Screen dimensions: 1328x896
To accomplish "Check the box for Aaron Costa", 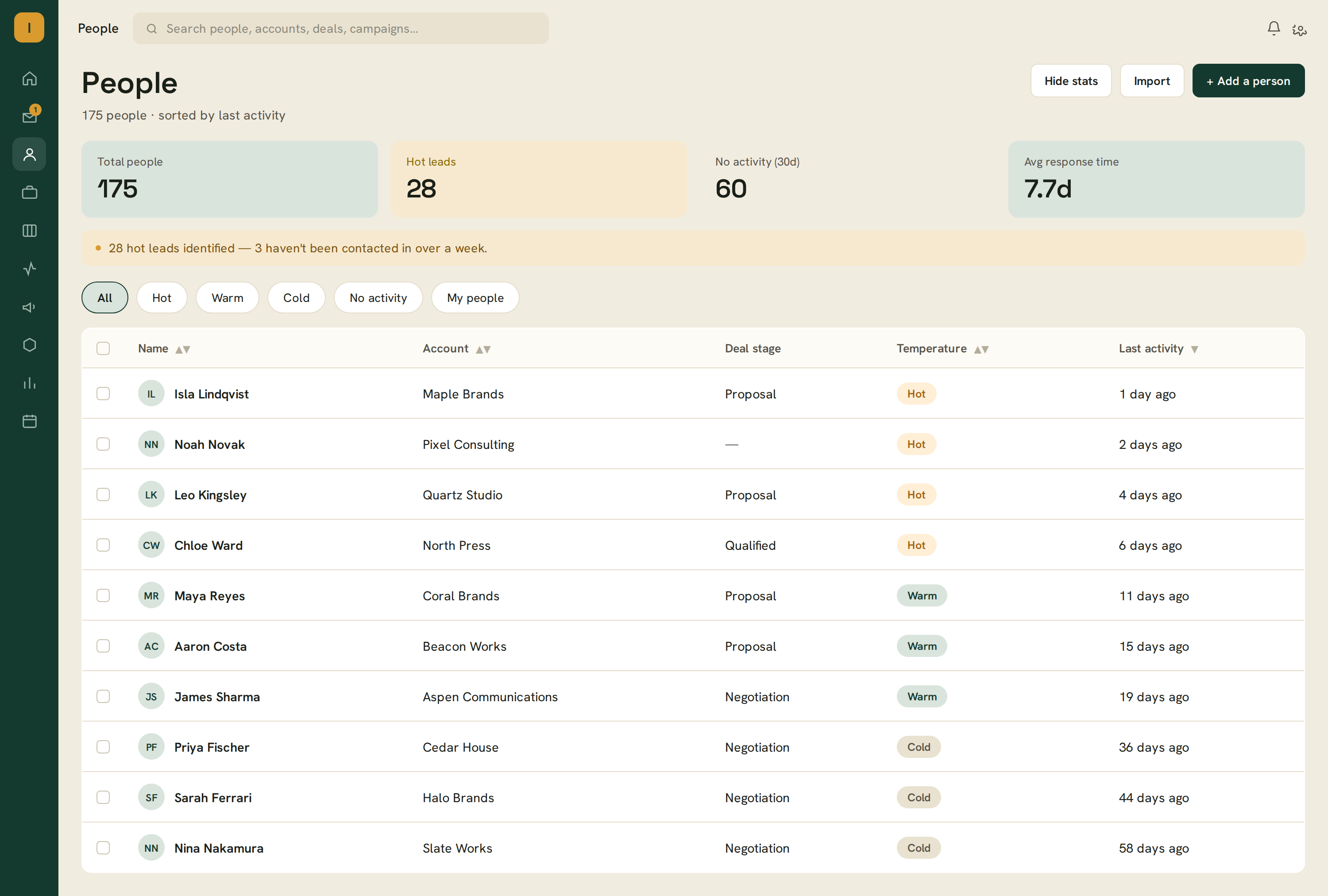I will [104, 646].
